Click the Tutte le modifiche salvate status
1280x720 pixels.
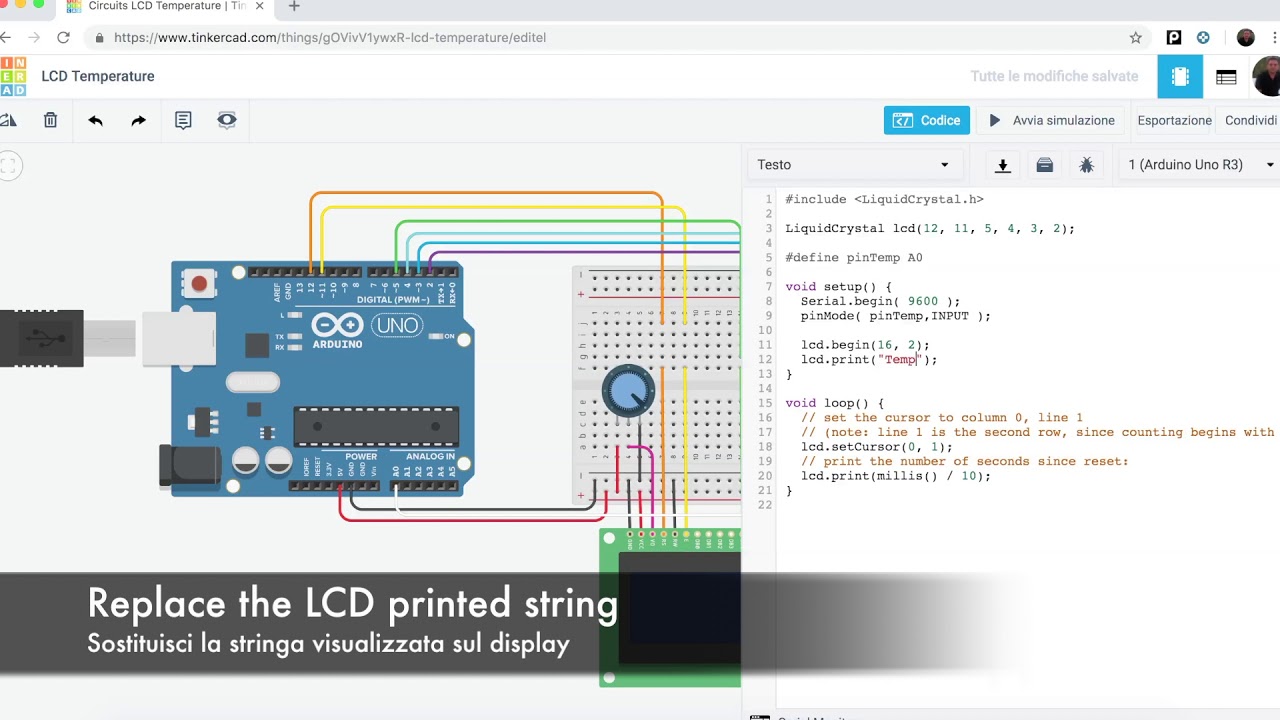pyautogui.click(x=1054, y=76)
